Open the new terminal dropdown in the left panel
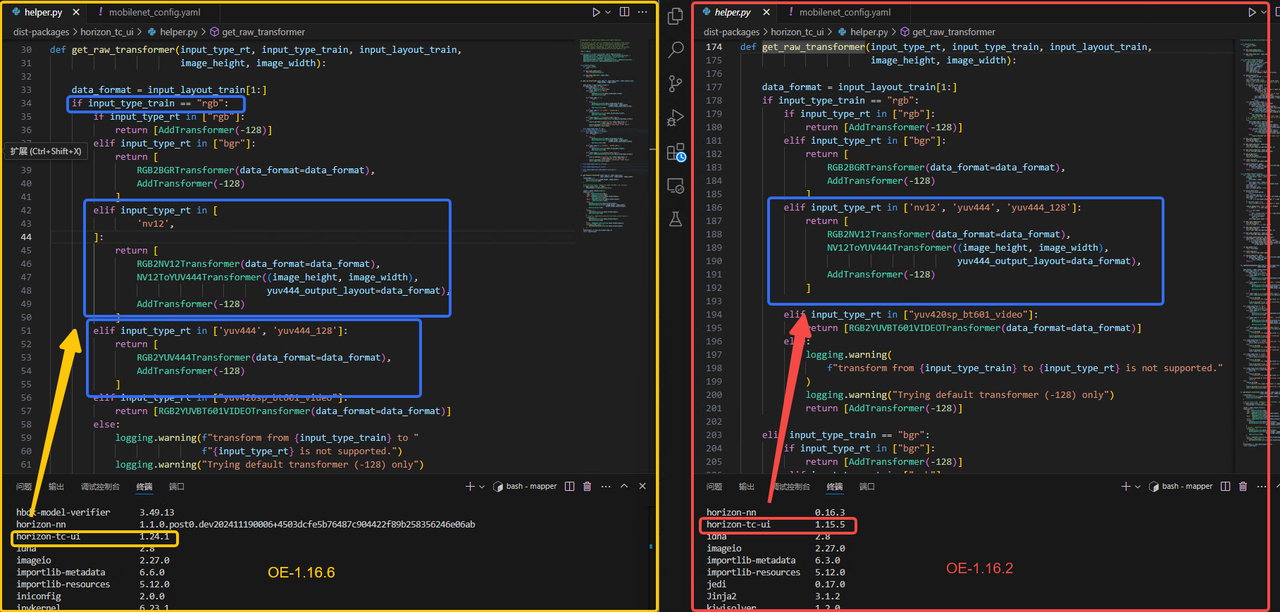 (483, 487)
